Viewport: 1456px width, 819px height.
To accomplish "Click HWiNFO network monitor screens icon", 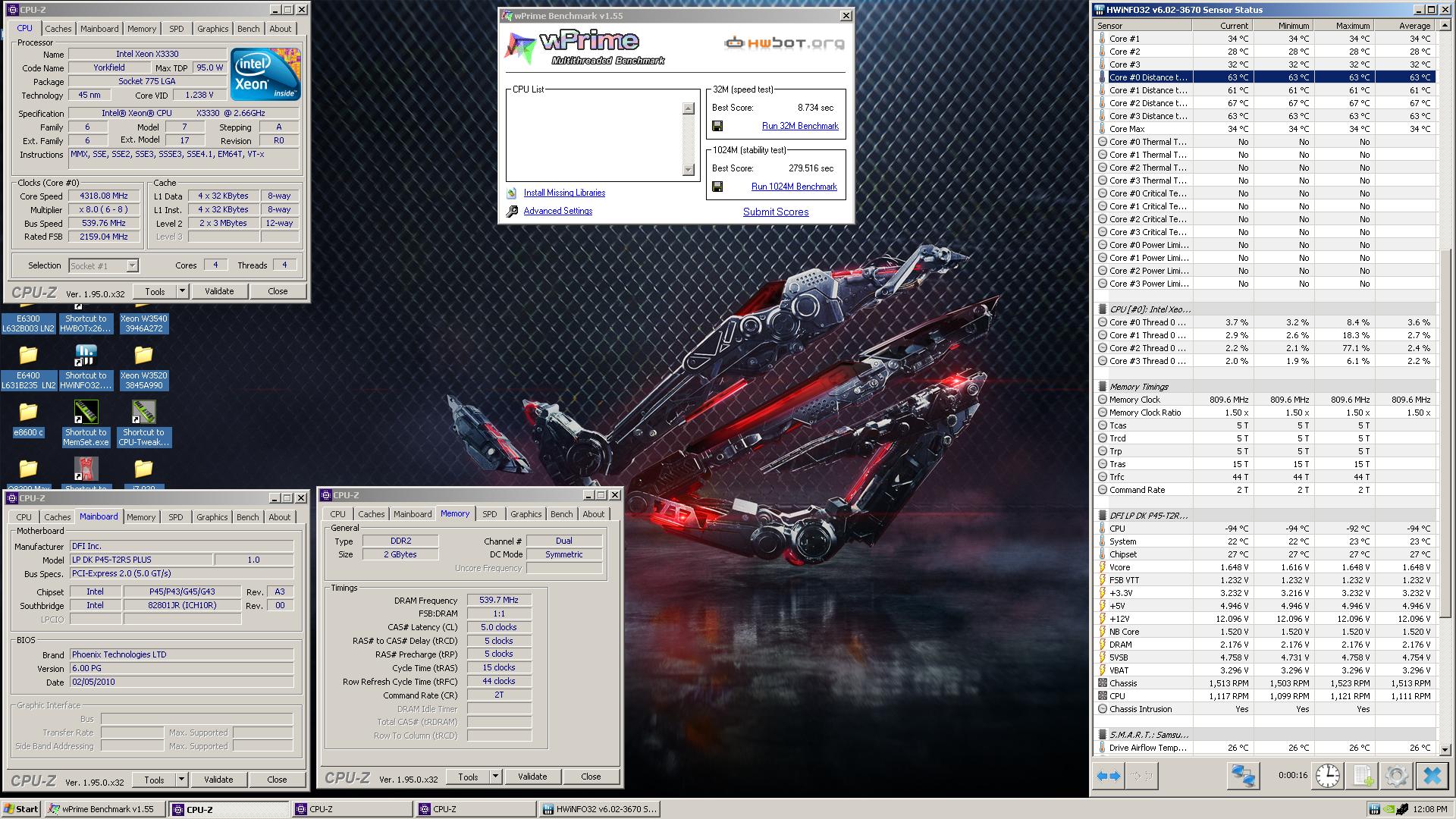I will point(1243,776).
